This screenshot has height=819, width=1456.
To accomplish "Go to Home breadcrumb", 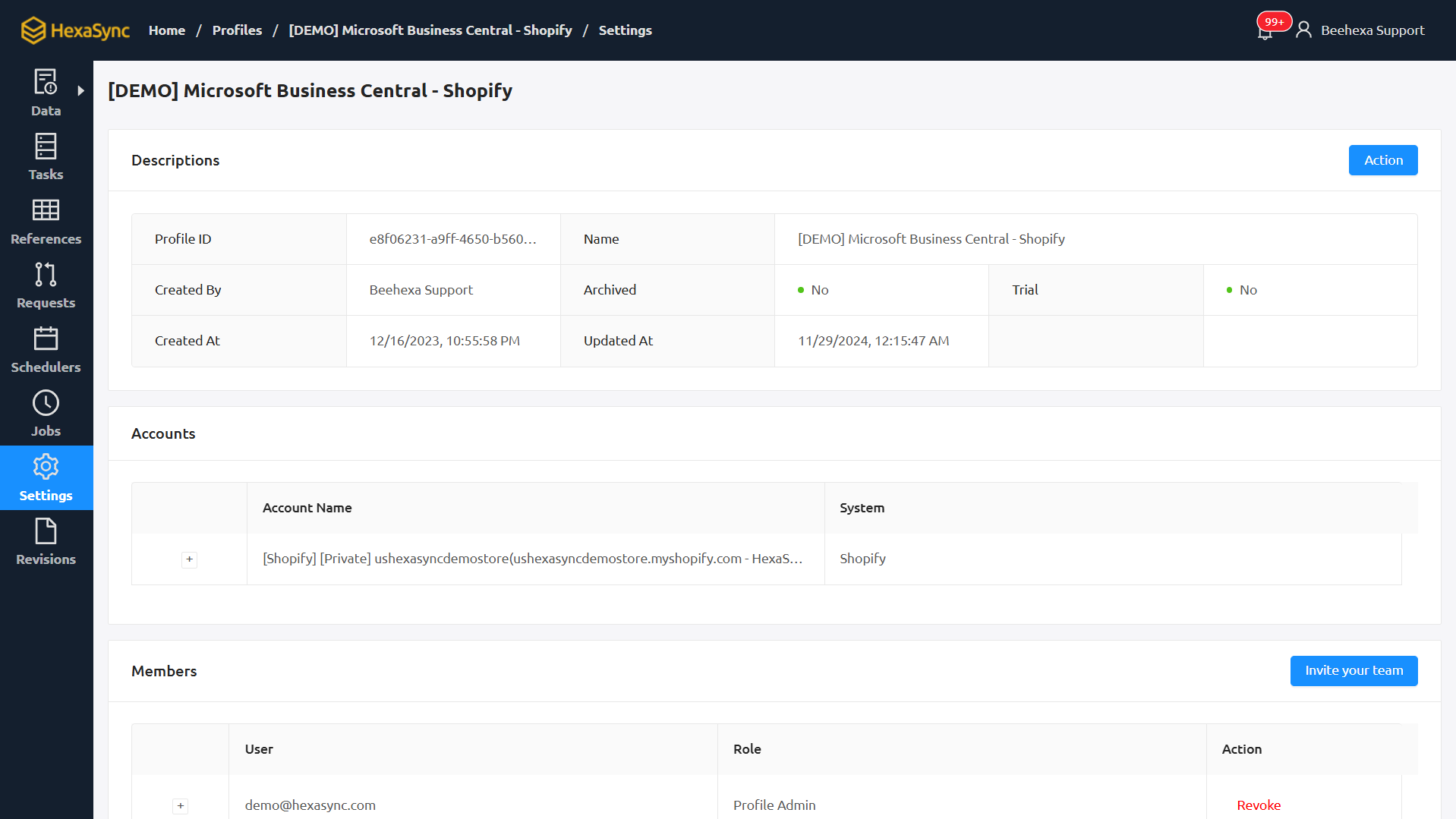I will (x=167, y=30).
